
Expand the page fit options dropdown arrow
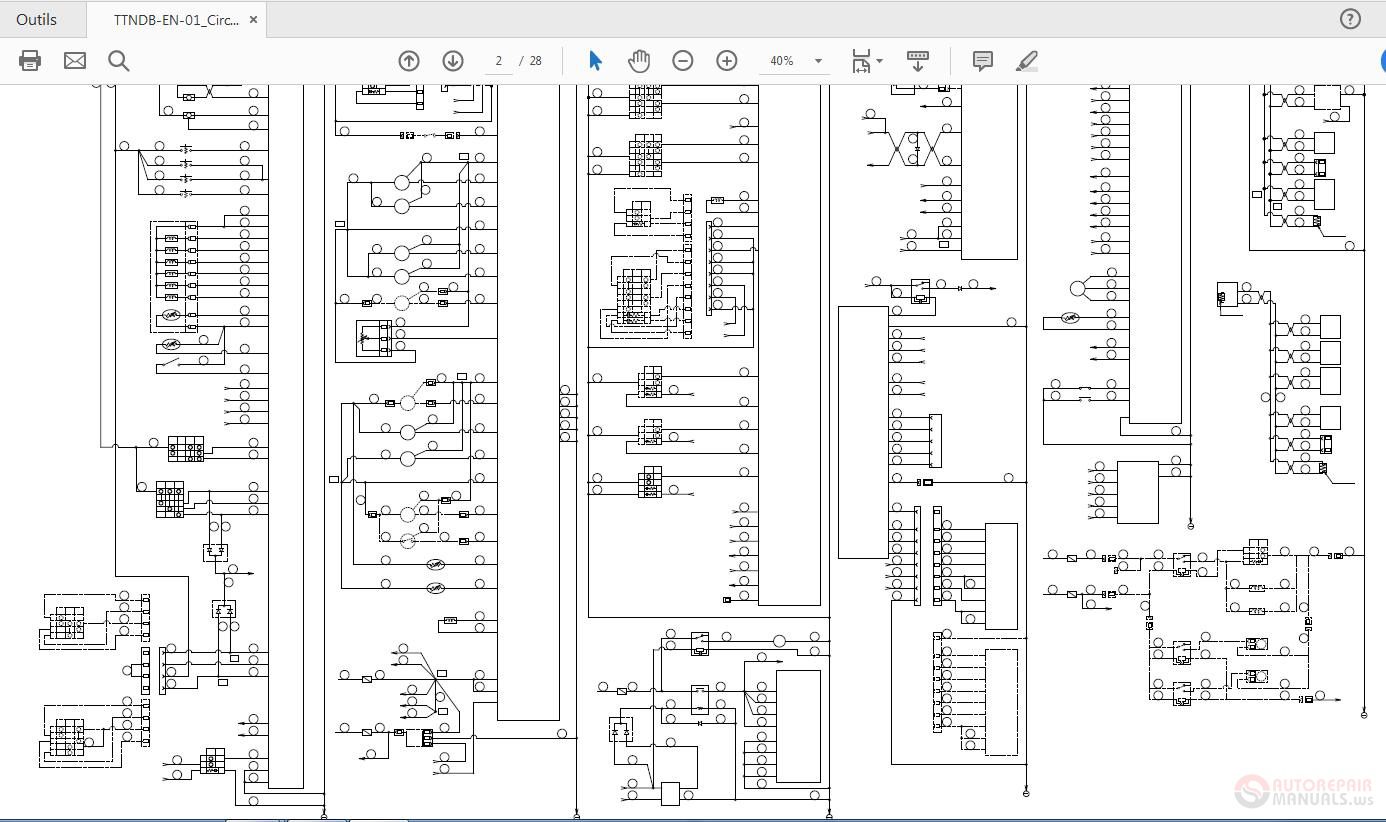coord(880,61)
